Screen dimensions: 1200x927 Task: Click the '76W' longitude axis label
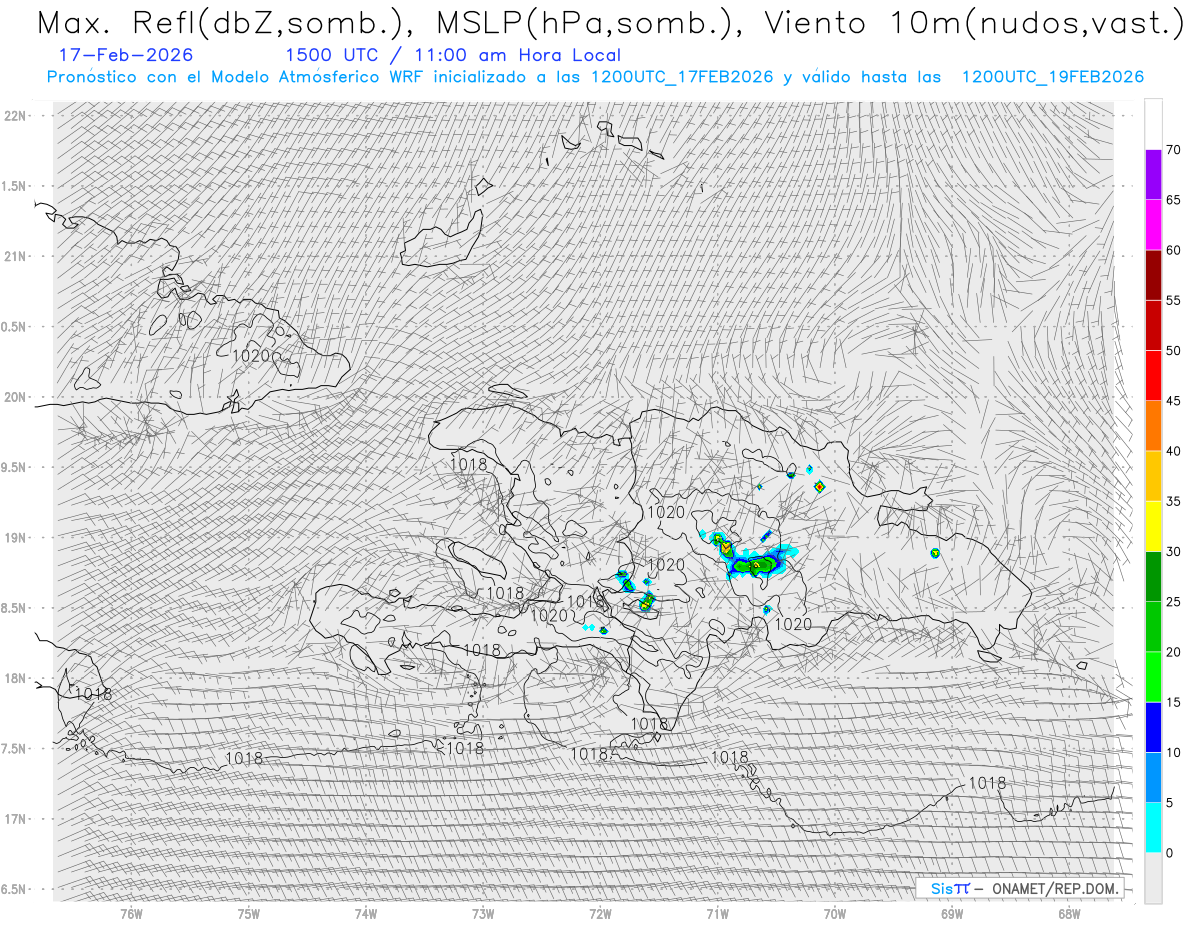[131, 913]
